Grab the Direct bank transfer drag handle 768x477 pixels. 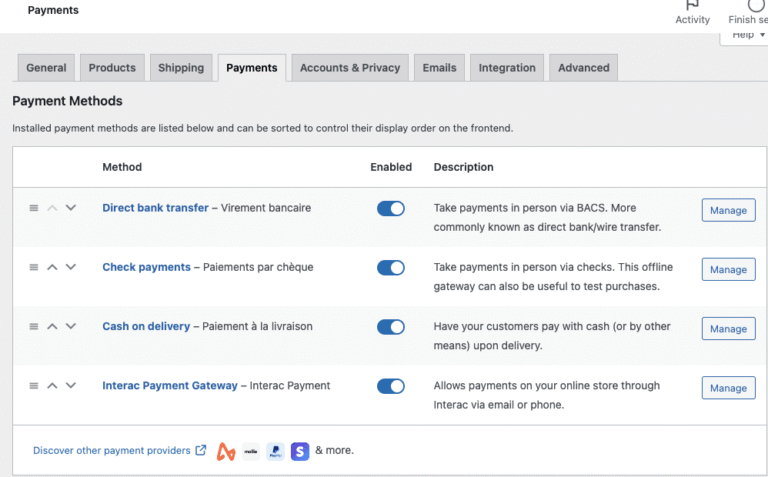pyautogui.click(x=34, y=208)
